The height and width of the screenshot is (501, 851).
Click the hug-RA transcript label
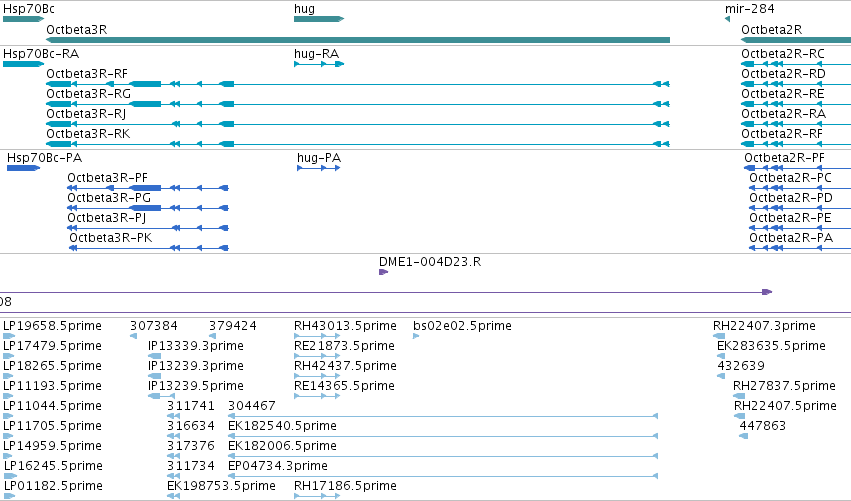pos(316,54)
